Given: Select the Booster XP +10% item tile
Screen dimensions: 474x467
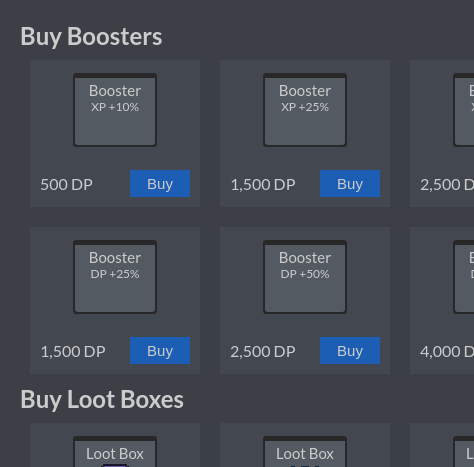Looking at the screenshot, I should tap(115, 110).
